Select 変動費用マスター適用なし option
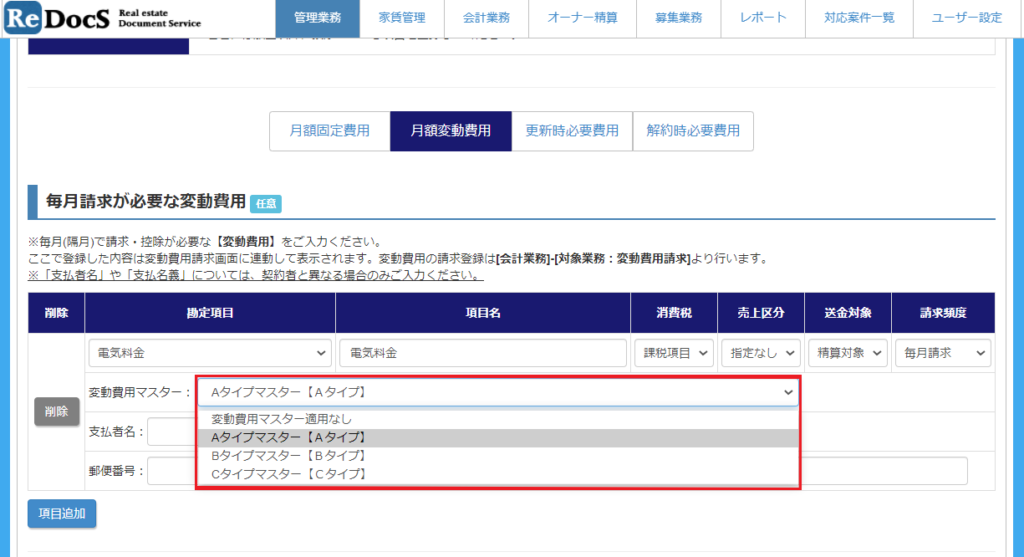Image resolution: width=1024 pixels, height=557 pixels. pos(281,419)
